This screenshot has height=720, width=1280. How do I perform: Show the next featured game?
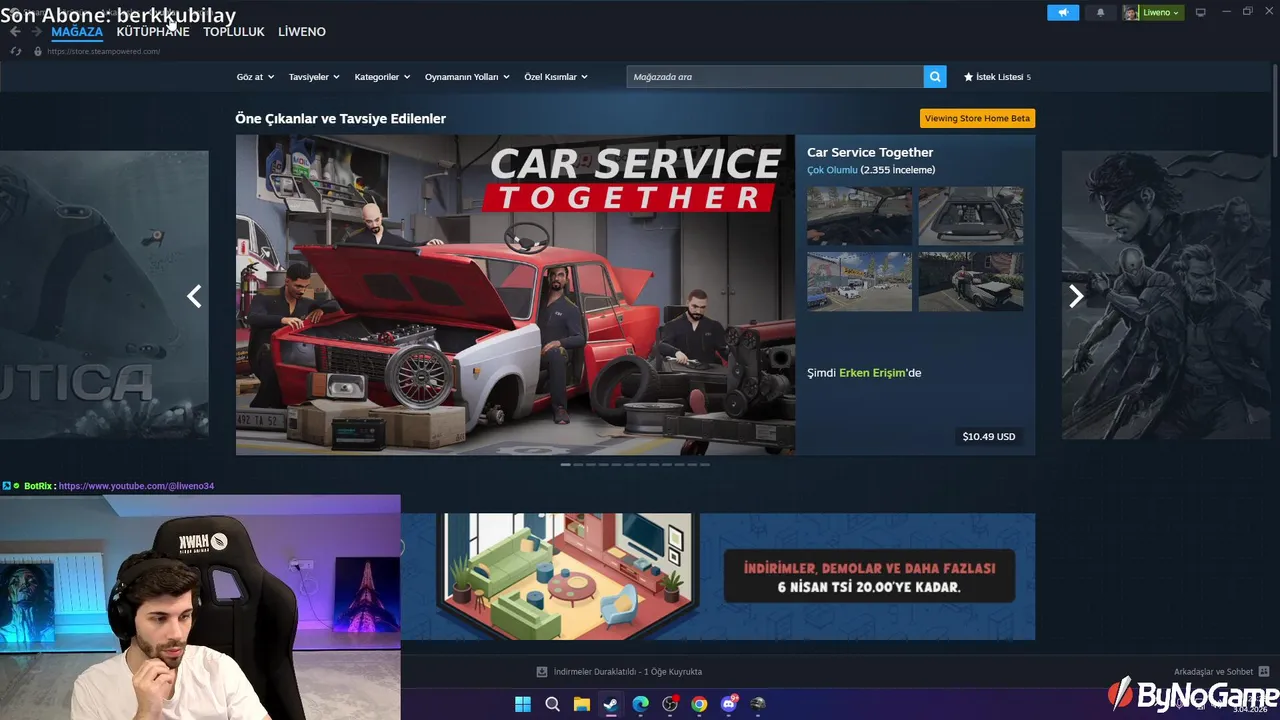[x=1076, y=296]
